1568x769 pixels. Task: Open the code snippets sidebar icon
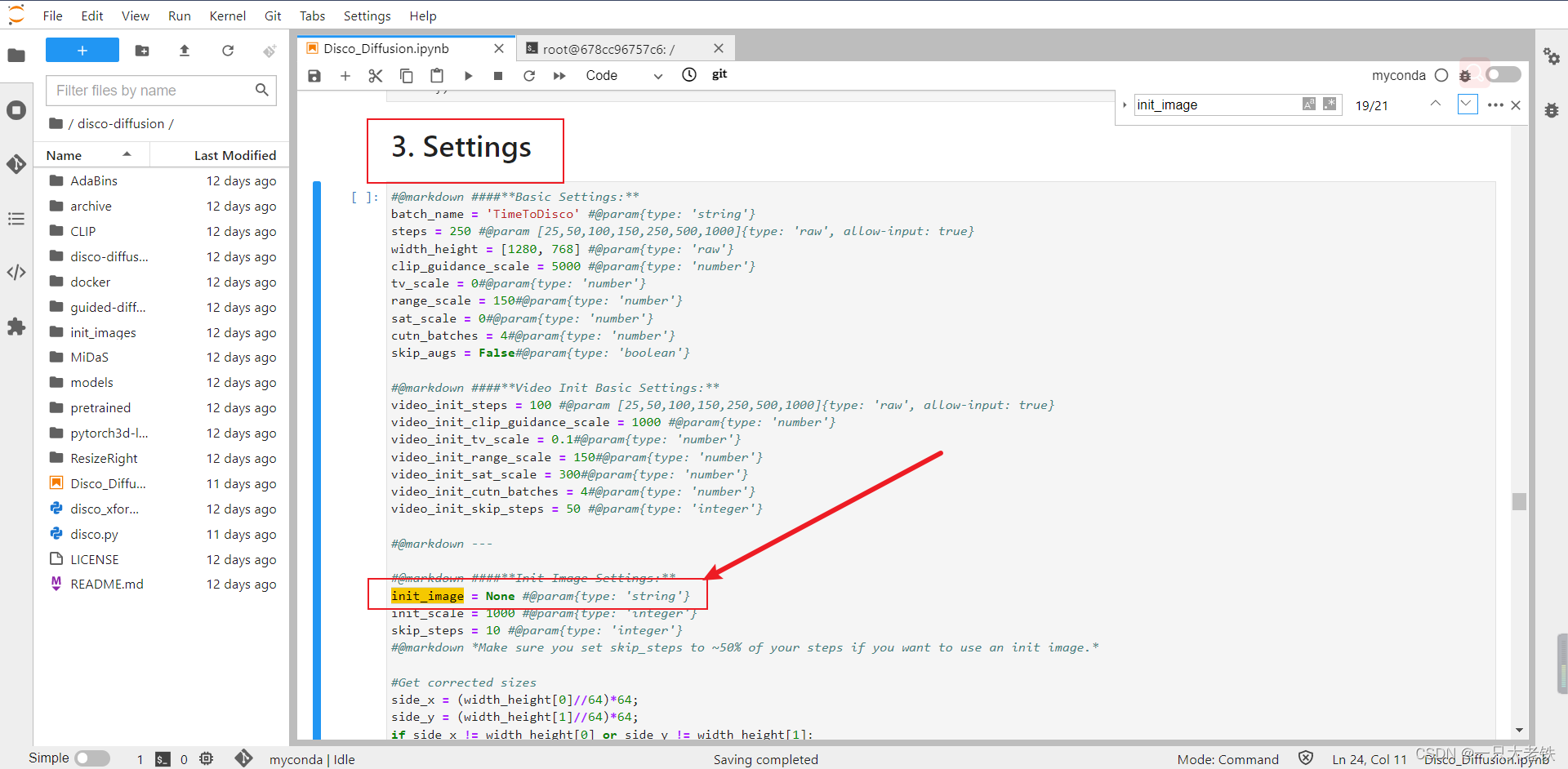[16, 273]
